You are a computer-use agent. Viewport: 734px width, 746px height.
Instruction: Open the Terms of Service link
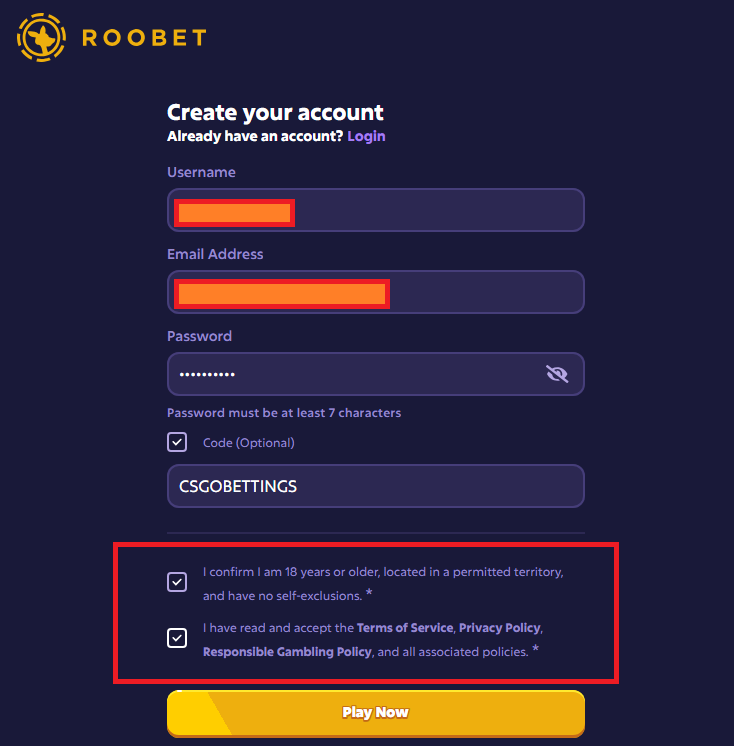click(x=405, y=628)
